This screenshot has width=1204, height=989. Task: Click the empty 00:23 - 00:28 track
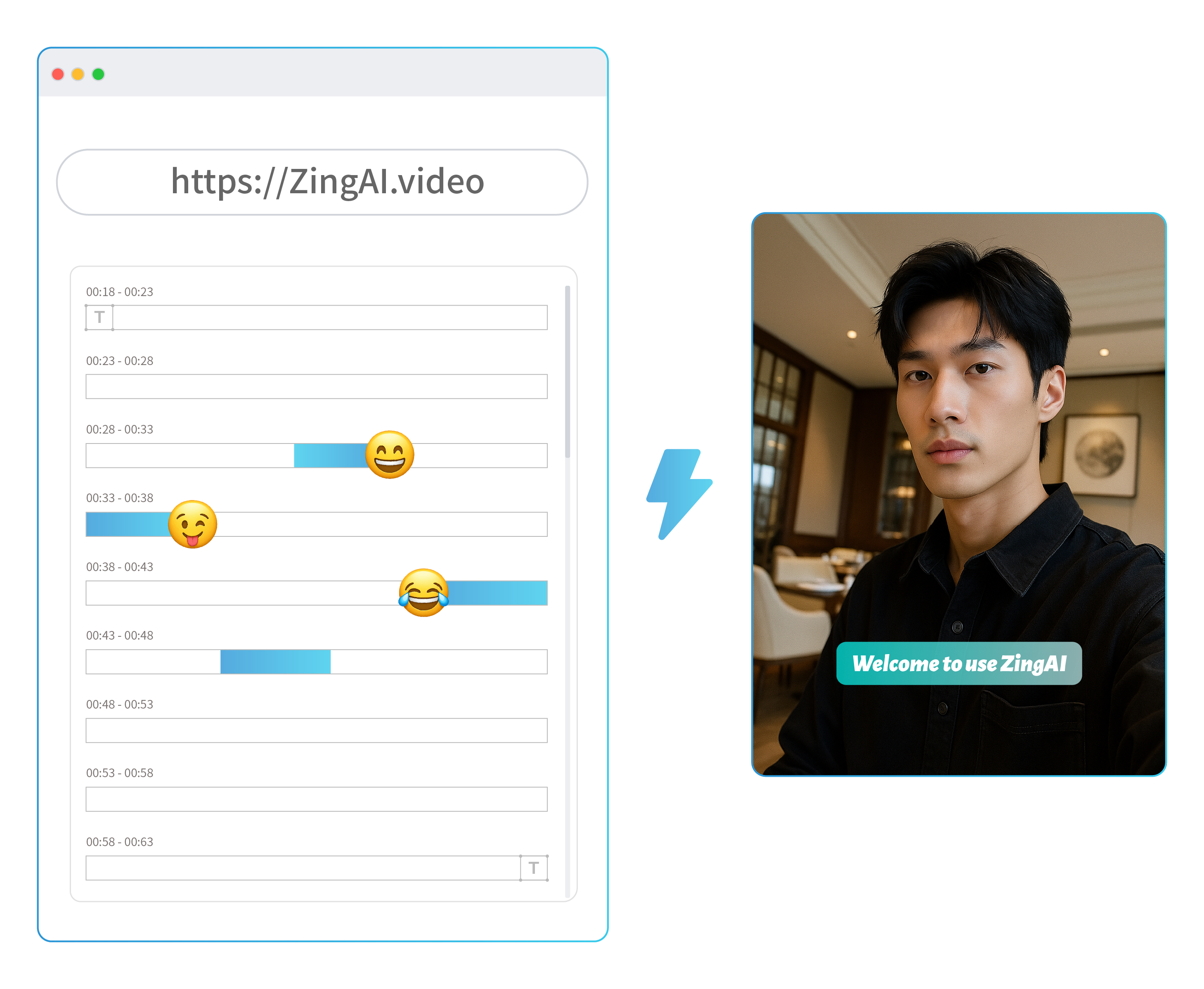pos(316,386)
